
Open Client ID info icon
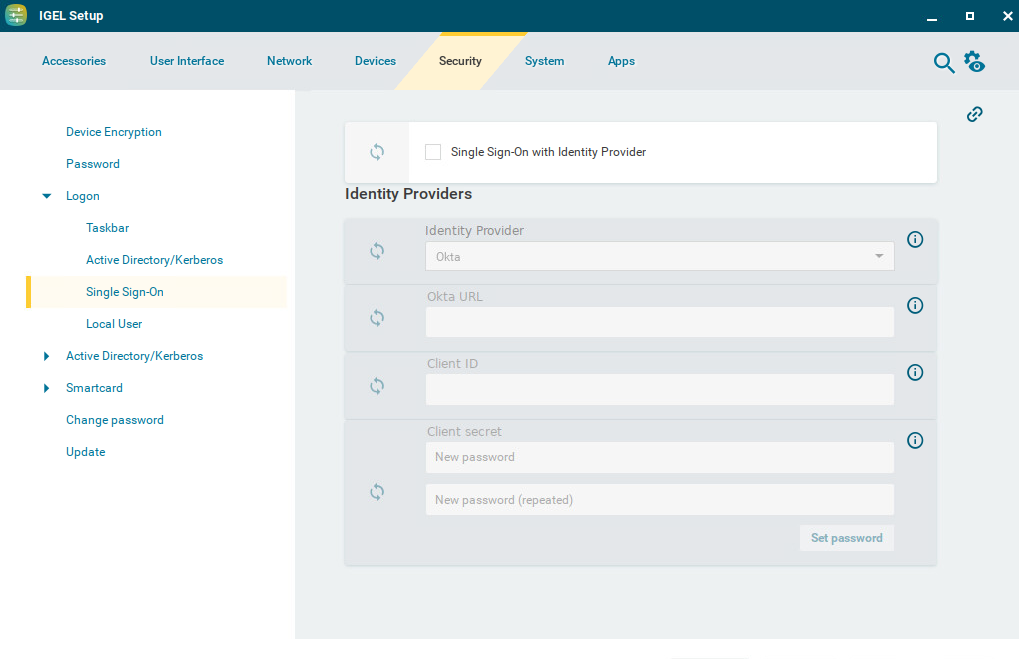pyautogui.click(x=915, y=372)
